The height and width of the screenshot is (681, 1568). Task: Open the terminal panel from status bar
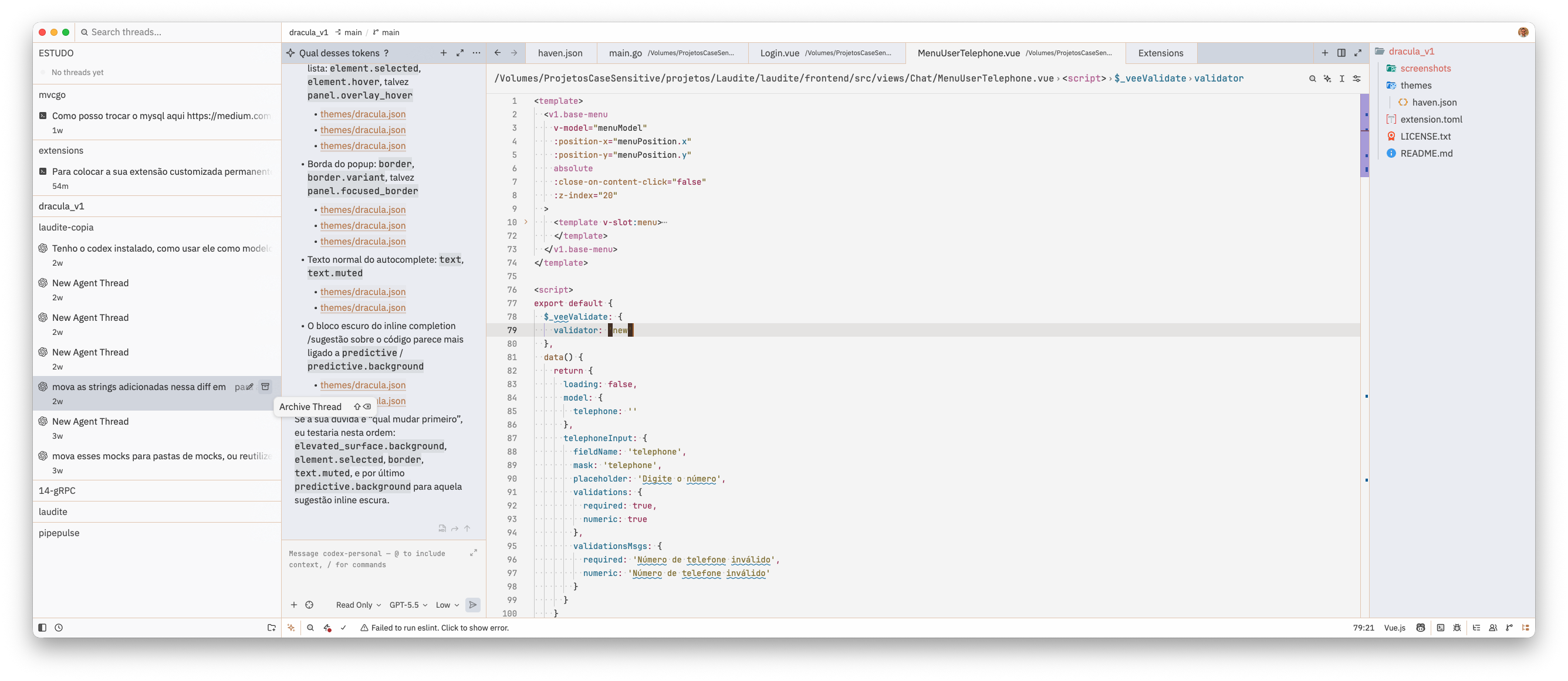pos(1440,628)
